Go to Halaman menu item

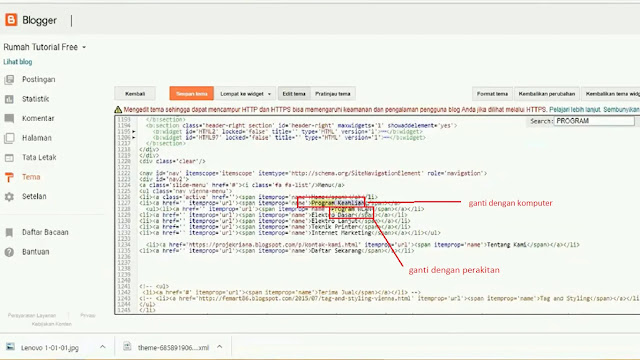37,138
